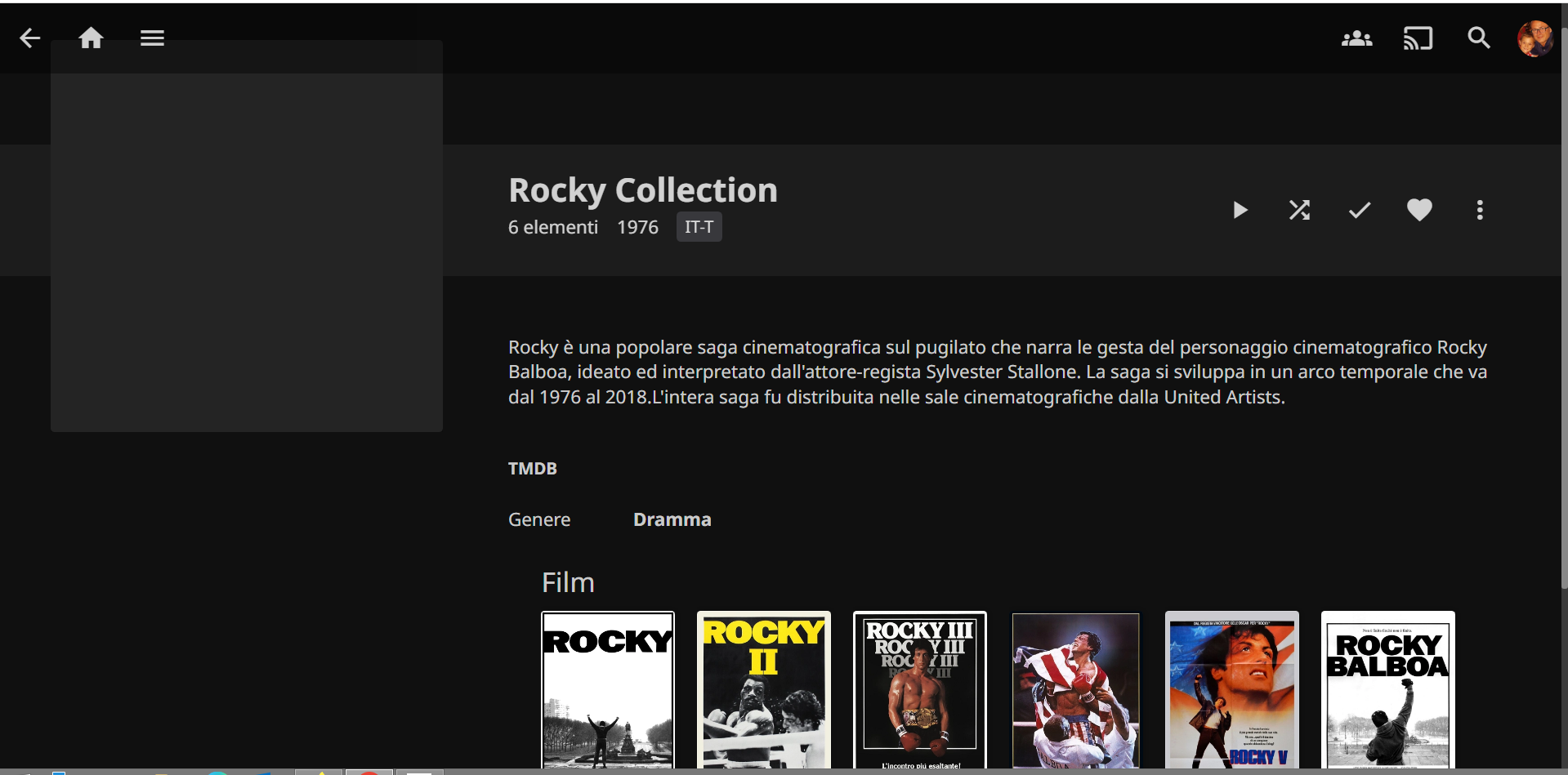Open the Rocky movie poster
Screen dimensions: 1568x775
(608, 690)
